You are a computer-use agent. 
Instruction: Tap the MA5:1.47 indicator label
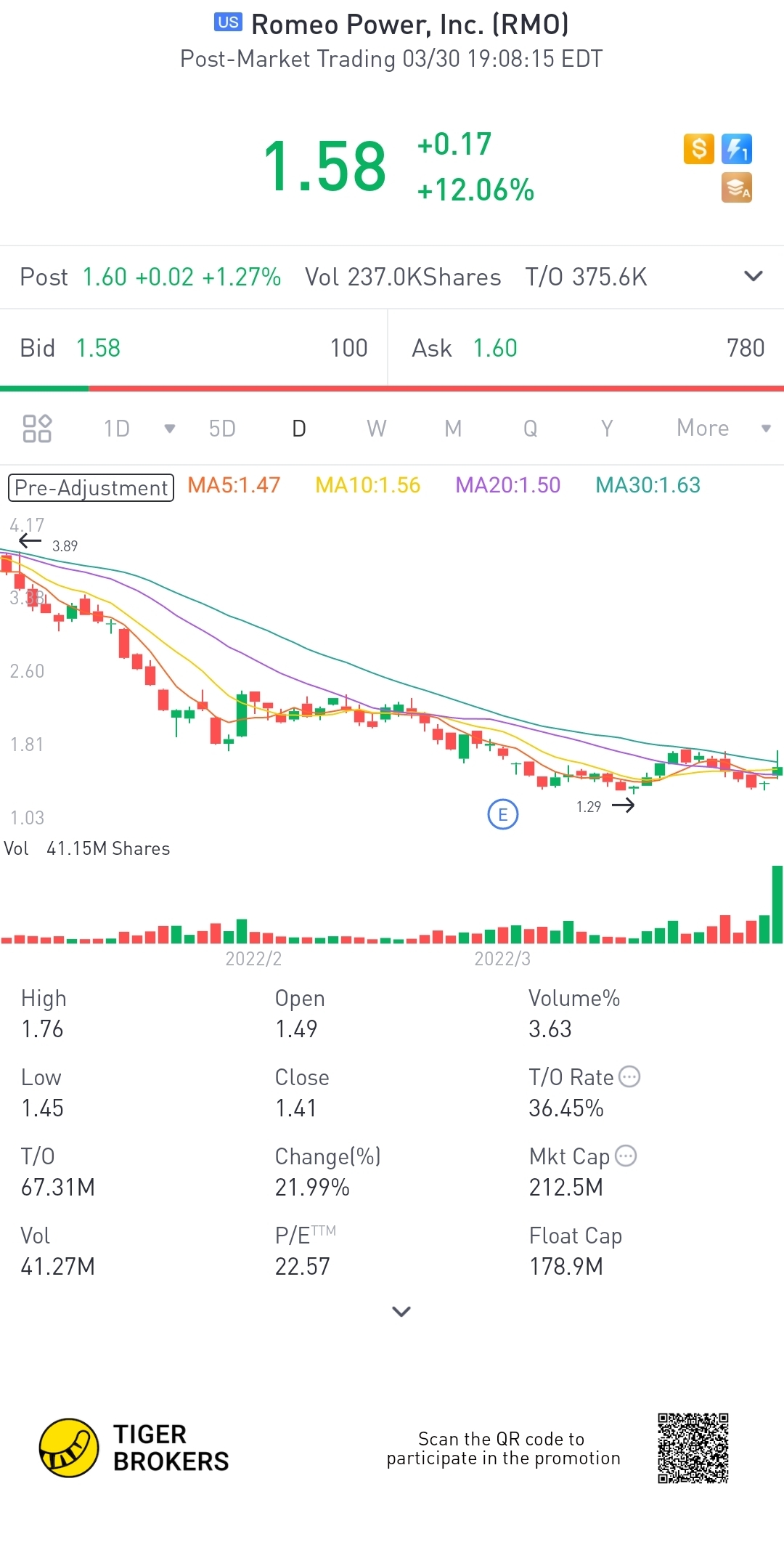(234, 485)
